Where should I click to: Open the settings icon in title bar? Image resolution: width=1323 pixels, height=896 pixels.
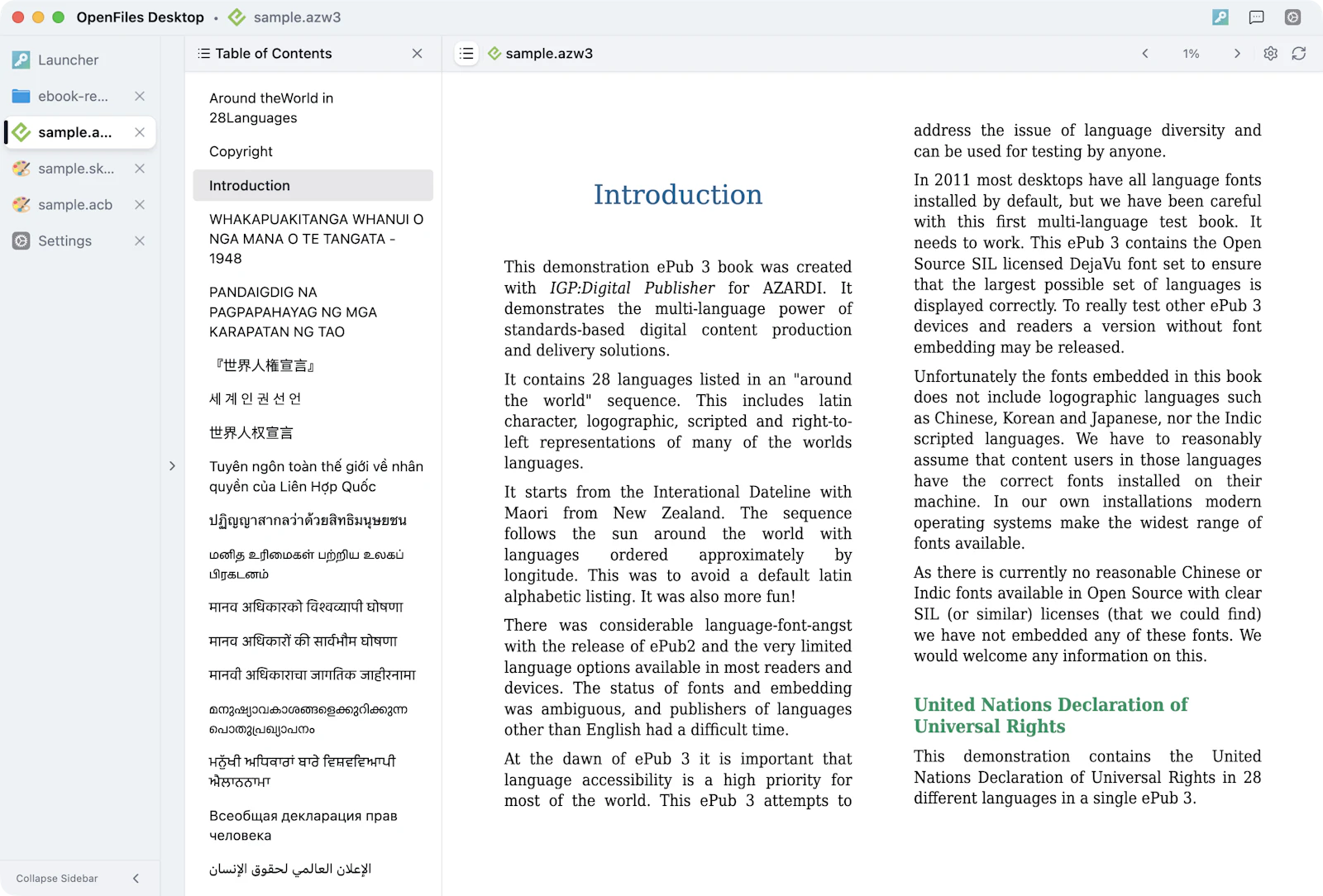pyautogui.click(x=1293, y=17)
